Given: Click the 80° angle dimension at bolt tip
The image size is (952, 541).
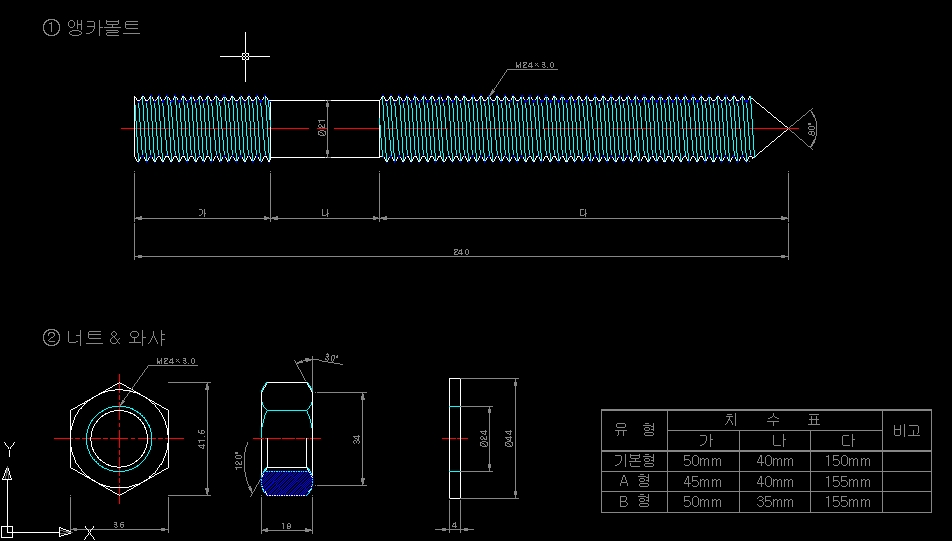Looking at the screenshot, I should 811,129.
